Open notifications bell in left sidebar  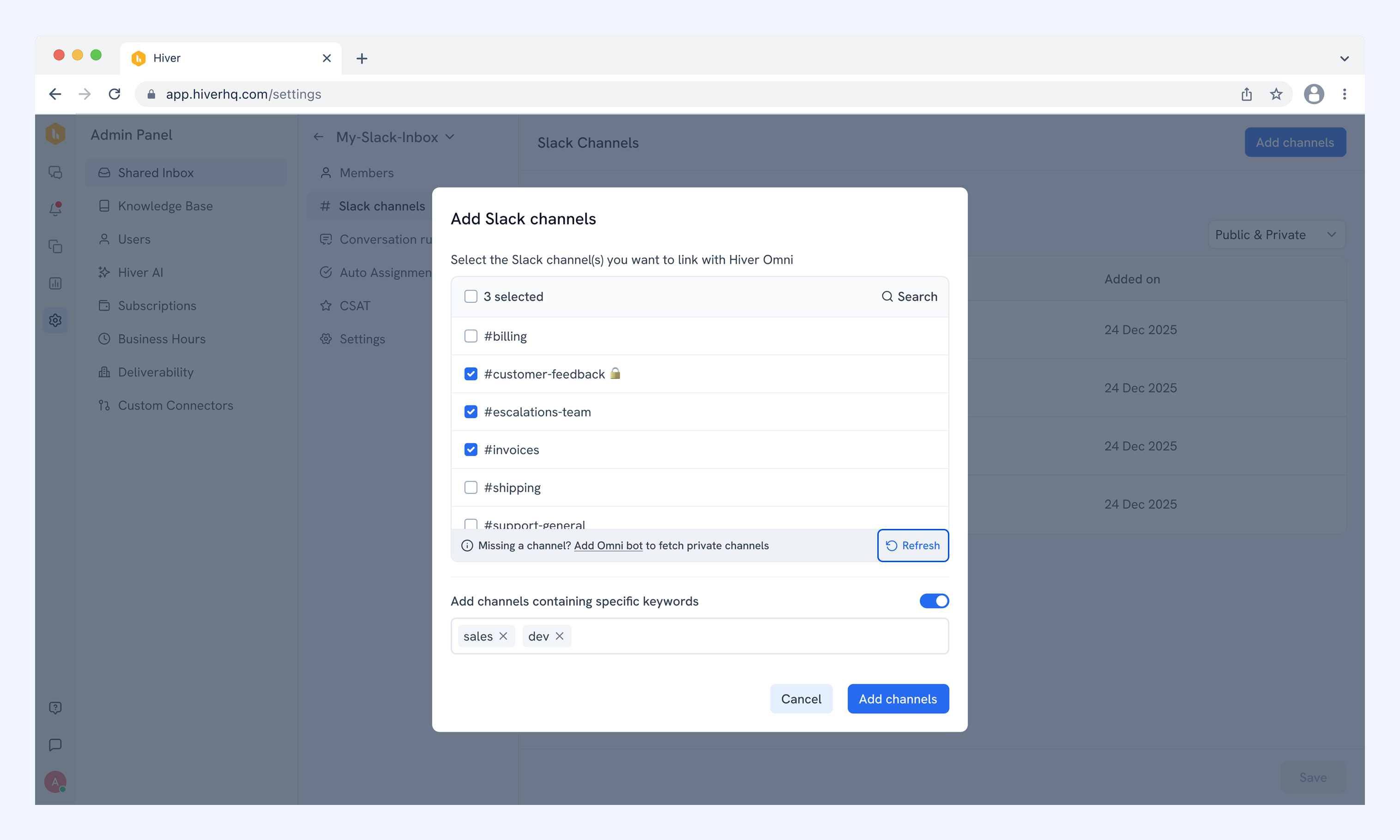pyautogui.click(x=55, y=209)
